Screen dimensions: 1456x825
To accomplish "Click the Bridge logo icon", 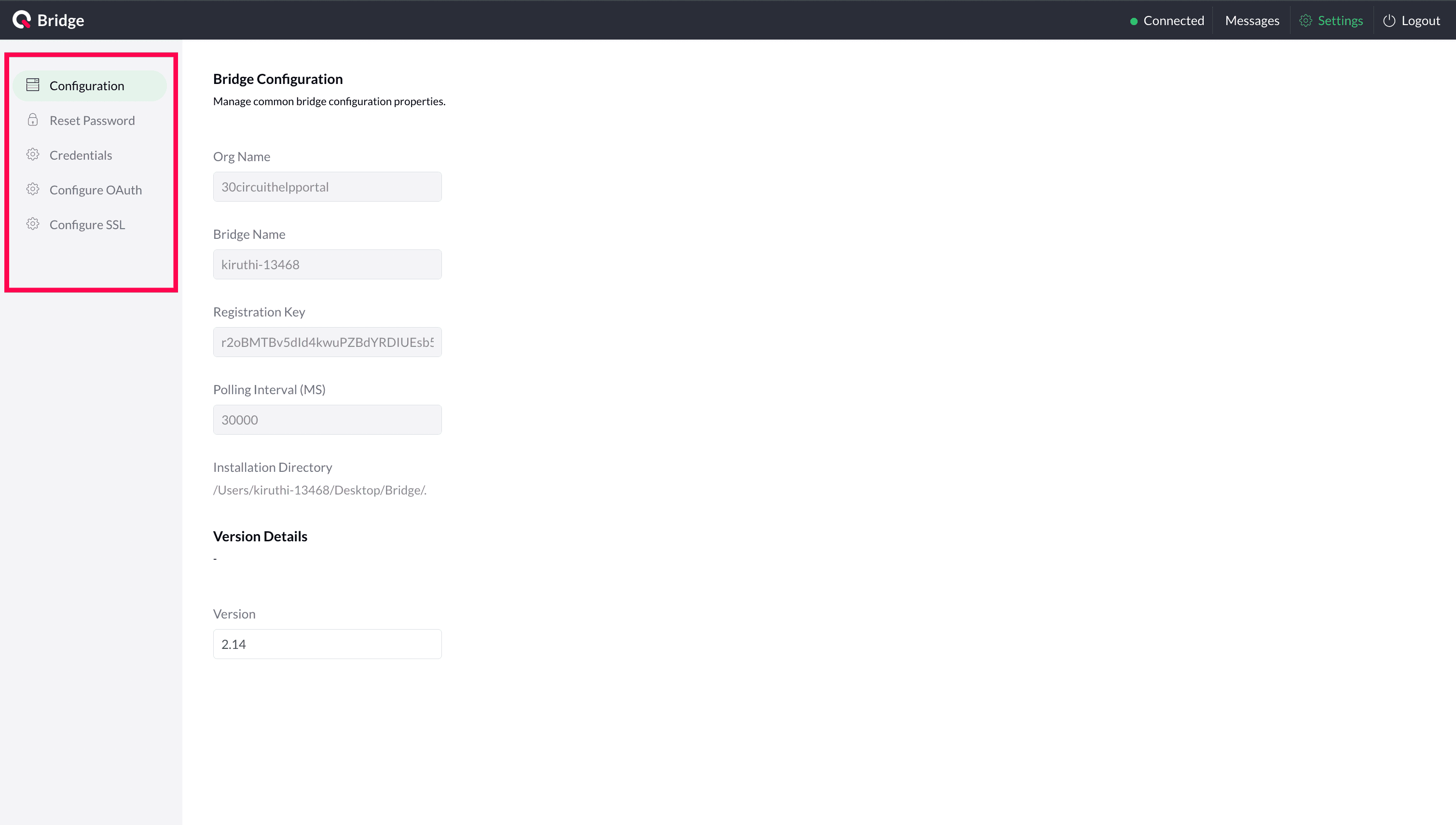I will click(x=22, y=20).
